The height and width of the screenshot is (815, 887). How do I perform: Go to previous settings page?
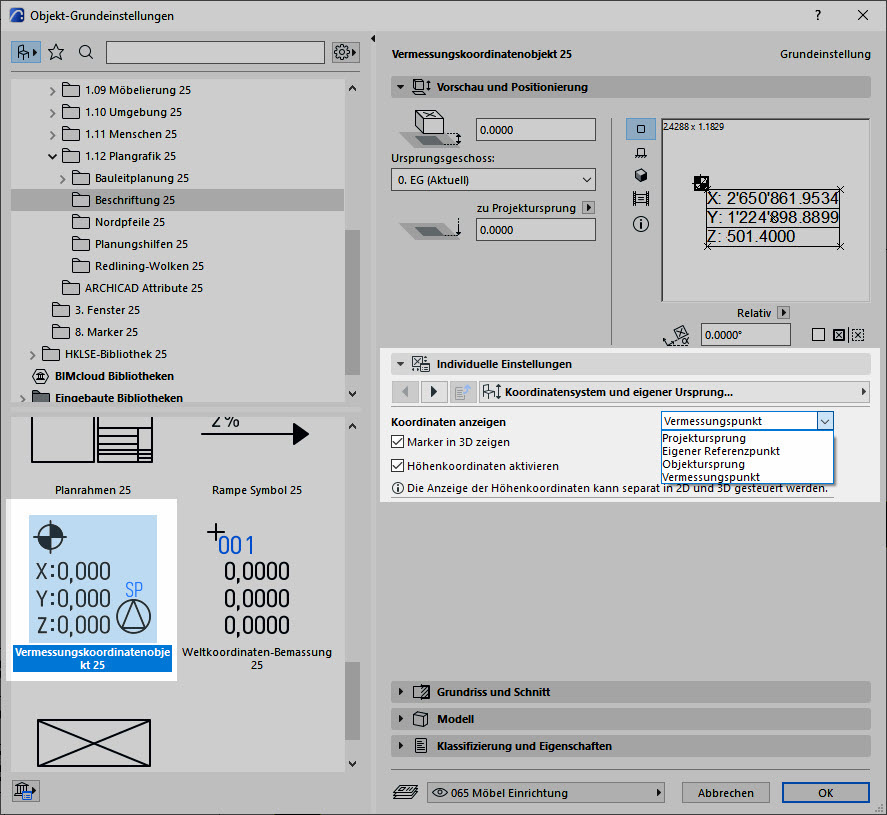[x=405, y=391]
